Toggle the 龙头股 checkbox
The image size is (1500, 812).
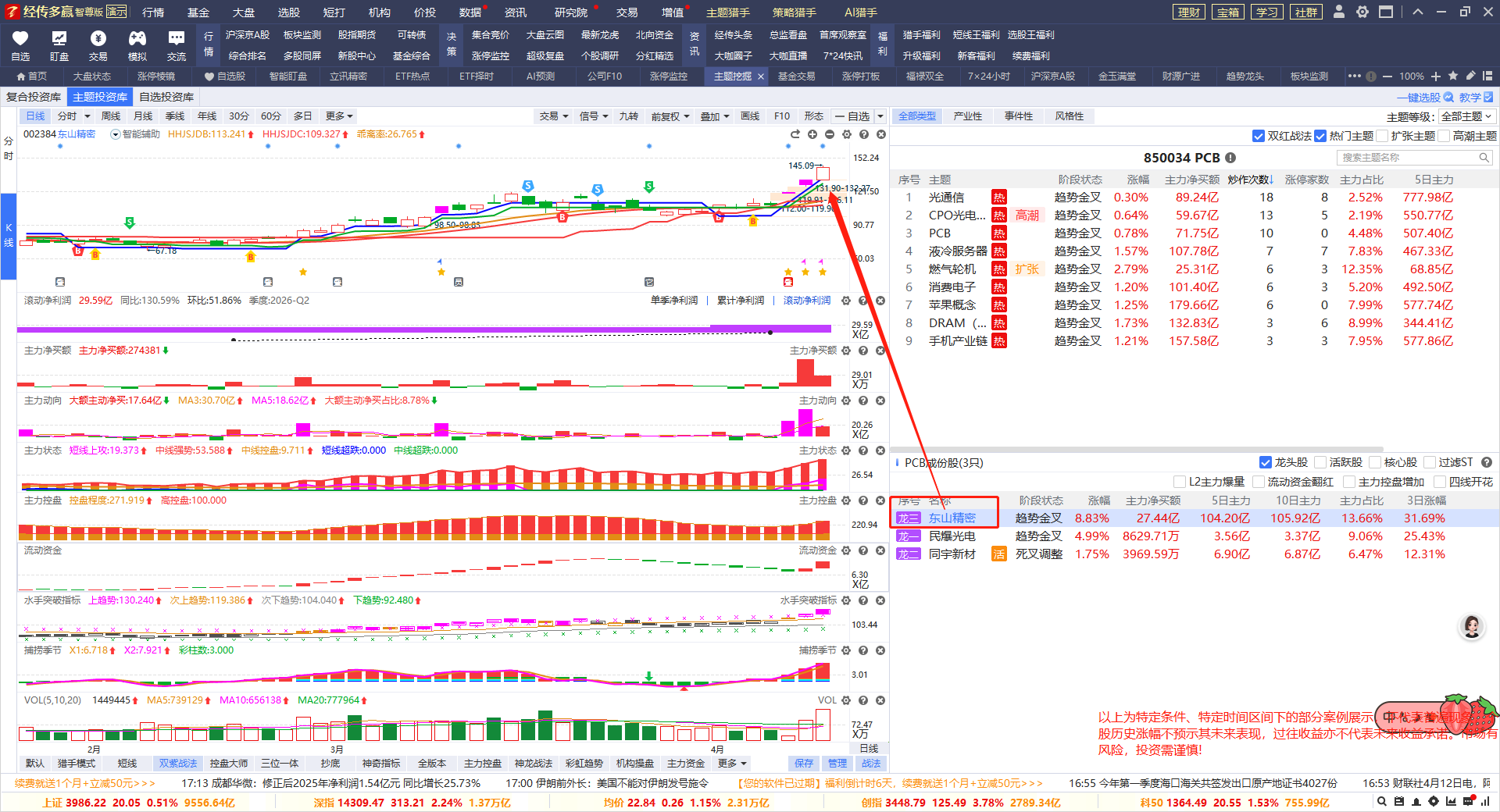tap(1266, 462)
